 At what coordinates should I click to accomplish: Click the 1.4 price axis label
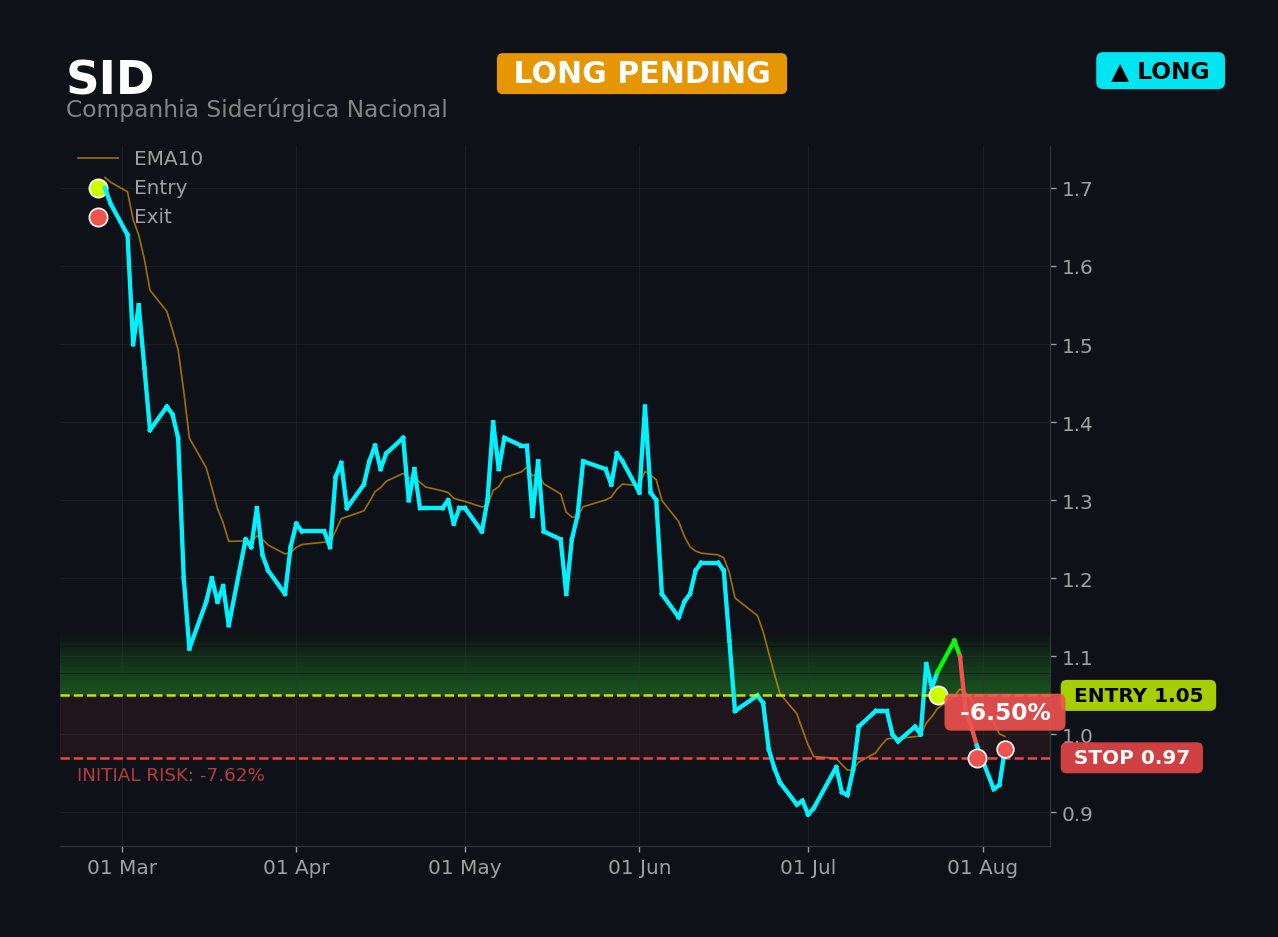(1077, 423)
